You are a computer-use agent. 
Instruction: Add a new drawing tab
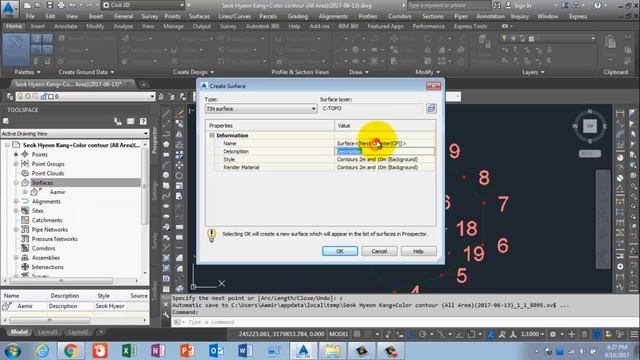pos(143,84)
